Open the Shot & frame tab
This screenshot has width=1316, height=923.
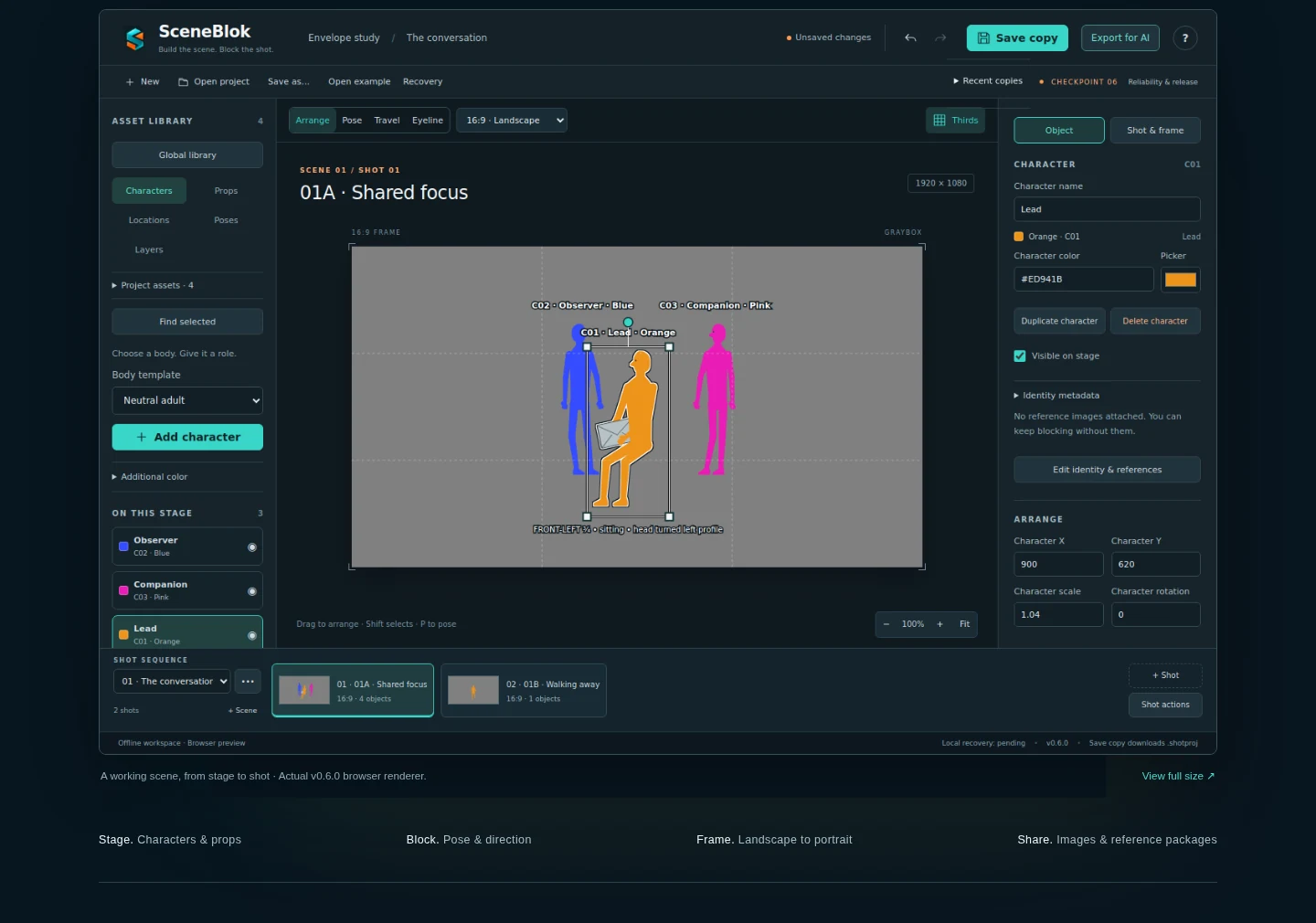pos(1155,130)
